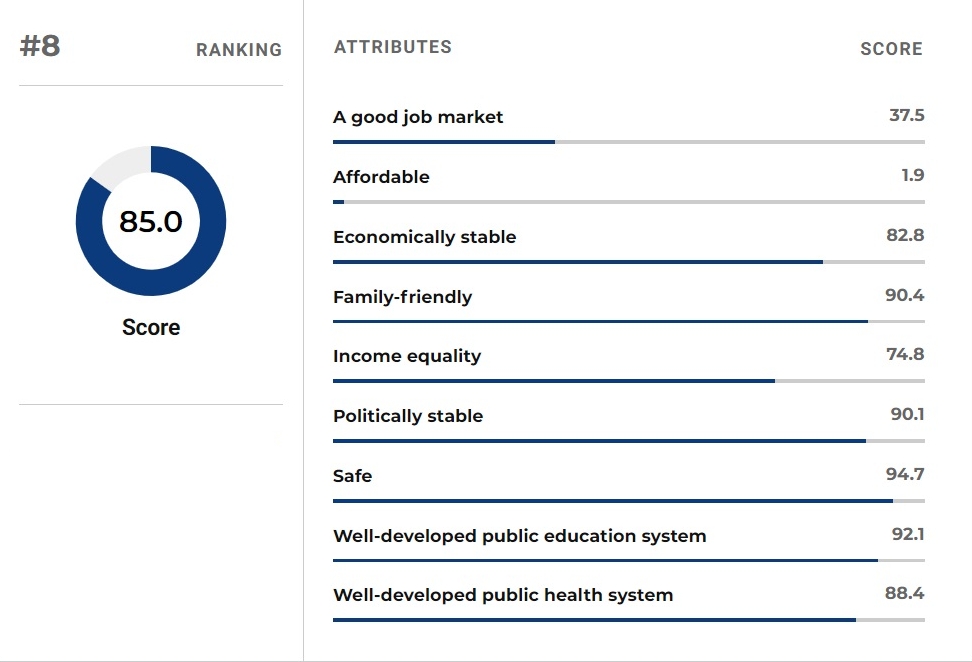Select the #8 ranking number
Screen dimensions: 972x662
click(40, 46)
